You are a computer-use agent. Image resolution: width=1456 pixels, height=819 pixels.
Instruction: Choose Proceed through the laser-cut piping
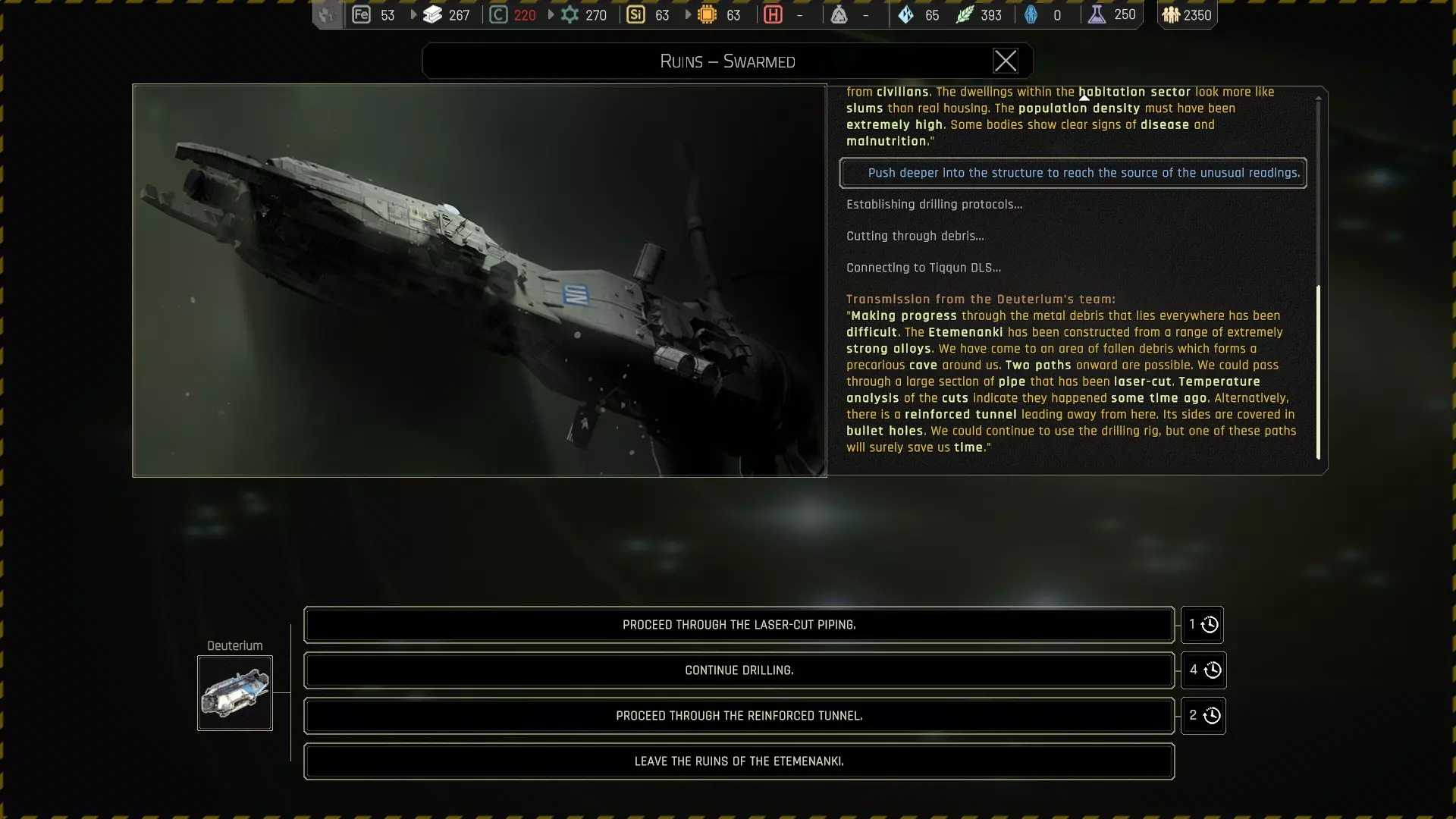click(x=739, y=625)
